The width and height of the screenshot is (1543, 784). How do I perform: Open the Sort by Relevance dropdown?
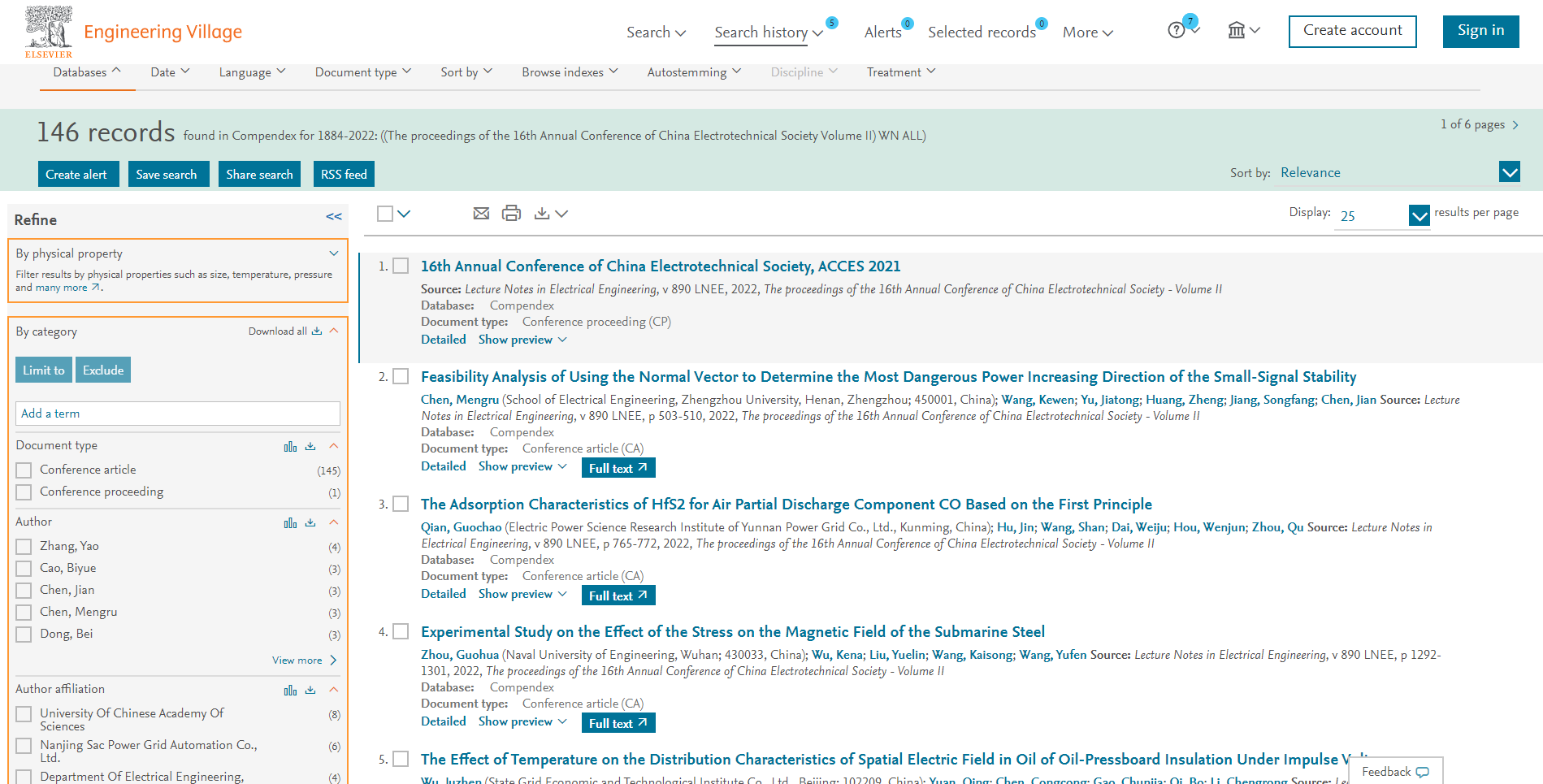1509,172
